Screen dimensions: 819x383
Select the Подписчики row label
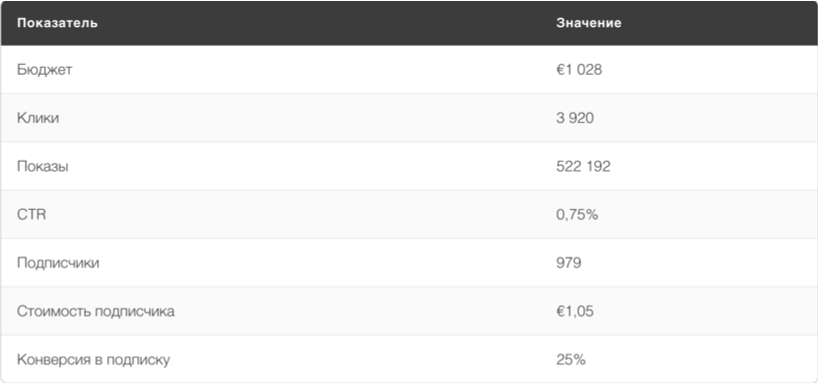pos(58,263)
